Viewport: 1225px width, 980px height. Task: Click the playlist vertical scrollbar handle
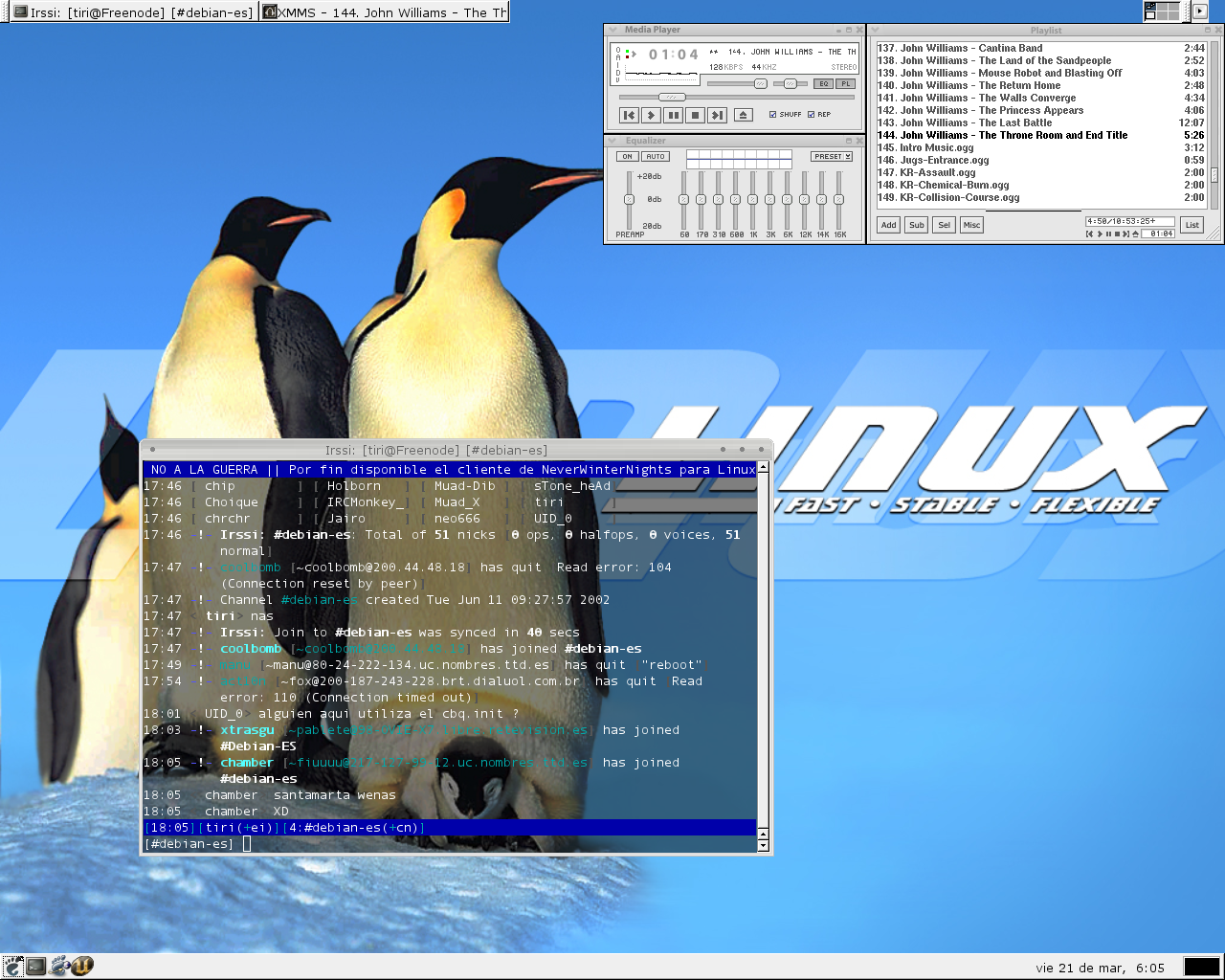pos(1214,175)
